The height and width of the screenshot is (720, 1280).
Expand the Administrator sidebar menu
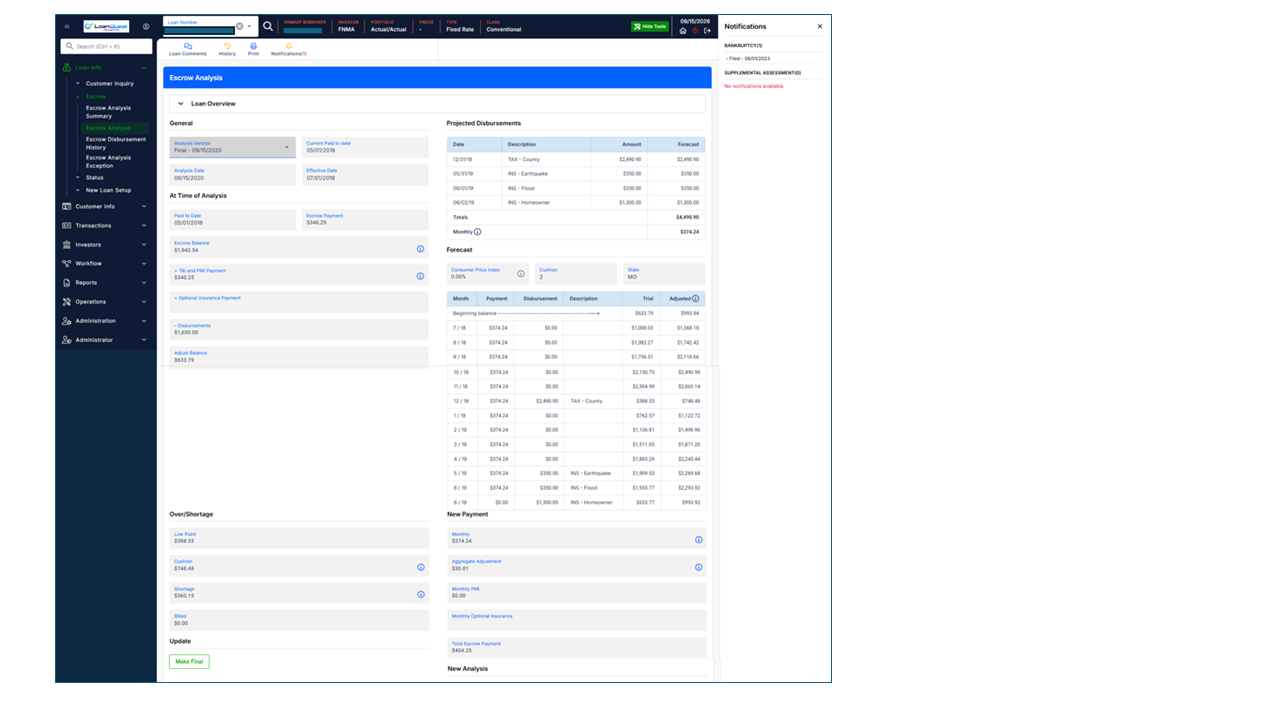pos(146,340)
